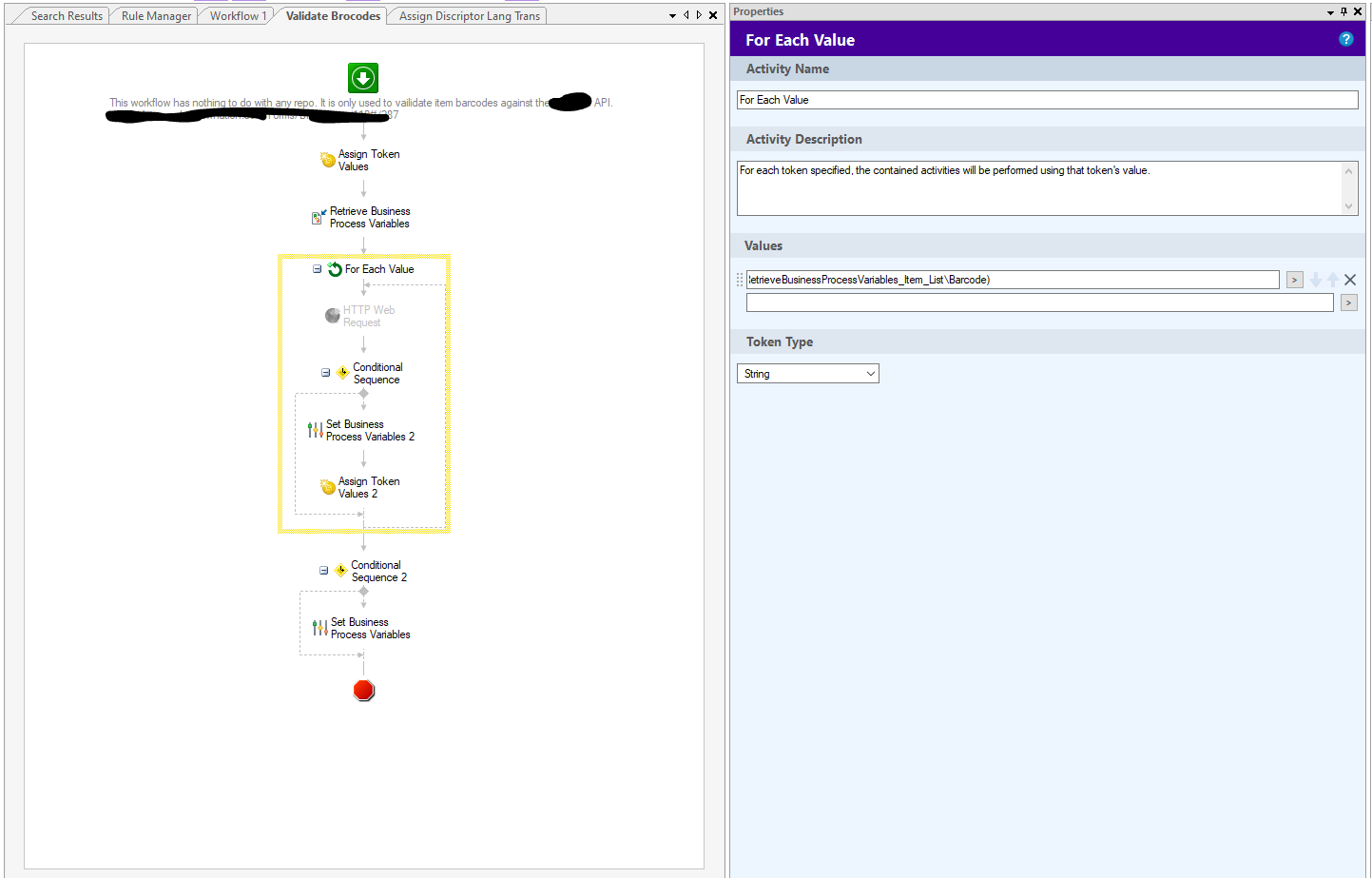This screenshot has width=1372, height=878.
Task: Open the Assign Discriptor Lang Trans tab
Action: (x=469, y=16)
